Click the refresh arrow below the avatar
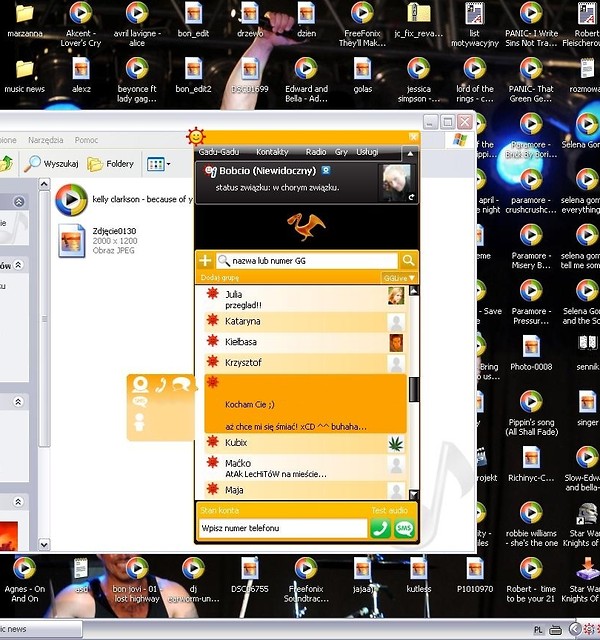This screenshot has height=640, width=600. [x=411, y=197]
